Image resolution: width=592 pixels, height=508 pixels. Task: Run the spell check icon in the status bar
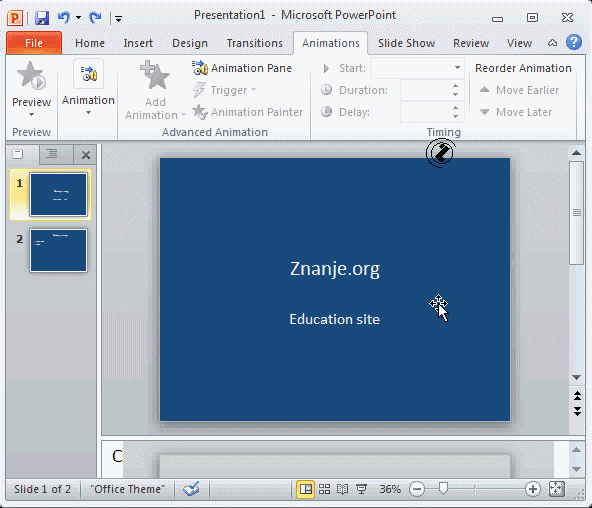pos(191,489)
